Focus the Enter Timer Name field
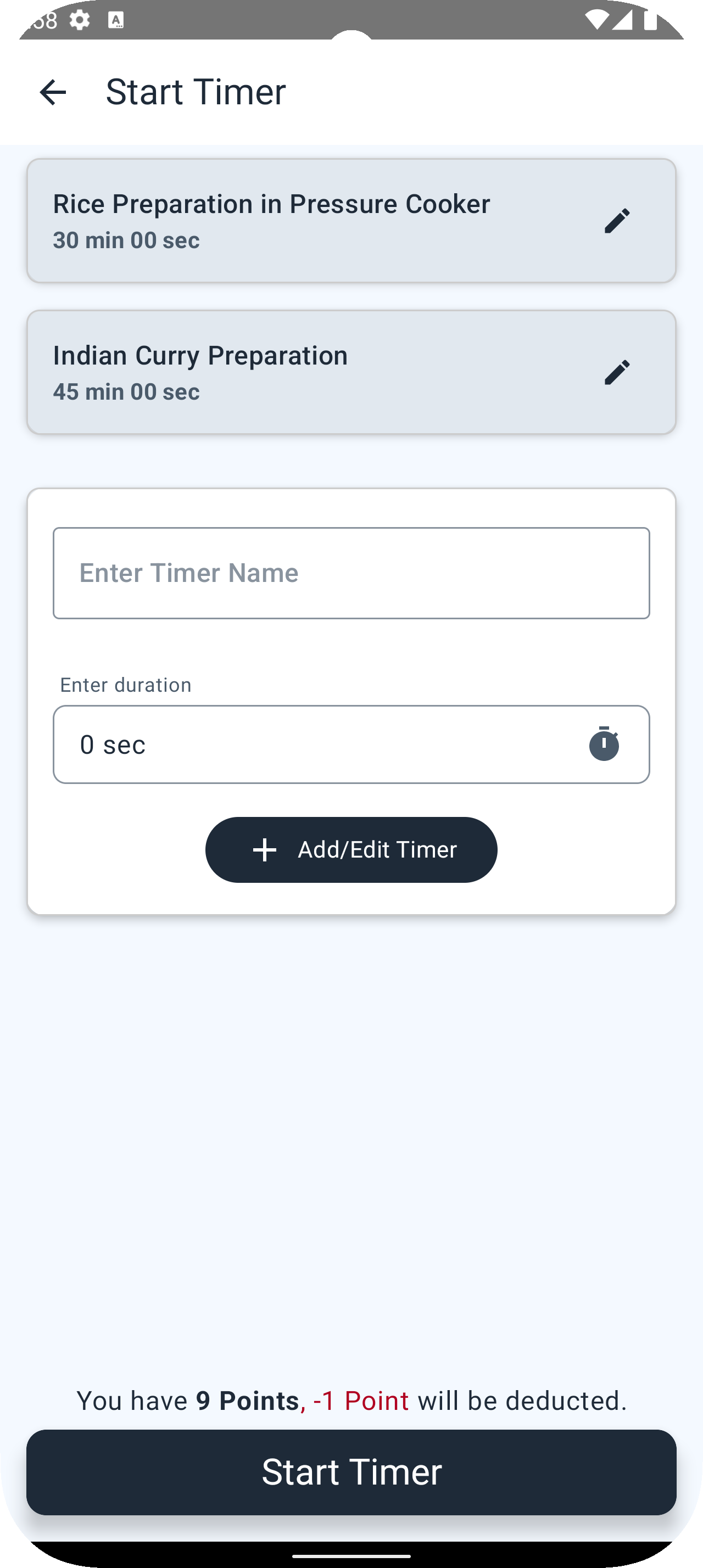This screenshot has height=1568, width=703. pyautogui.click(x=351, y=573)
